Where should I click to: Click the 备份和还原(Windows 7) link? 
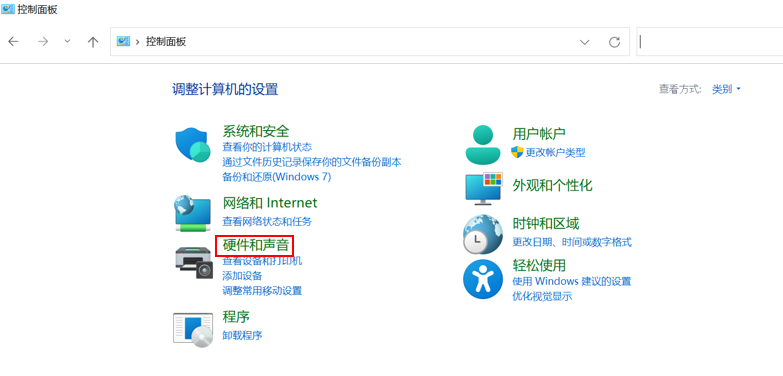coord(277,177)
